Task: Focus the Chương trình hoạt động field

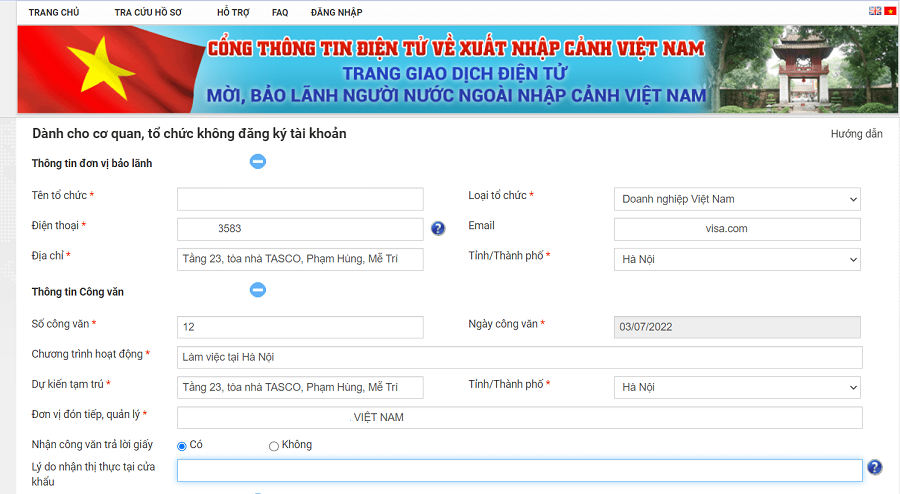Action: pos(519,357)
